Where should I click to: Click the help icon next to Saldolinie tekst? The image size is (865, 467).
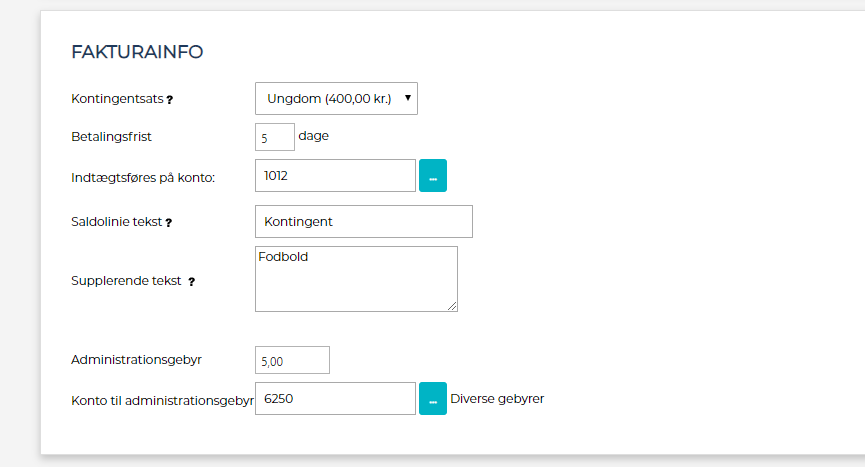click(168, 223)
